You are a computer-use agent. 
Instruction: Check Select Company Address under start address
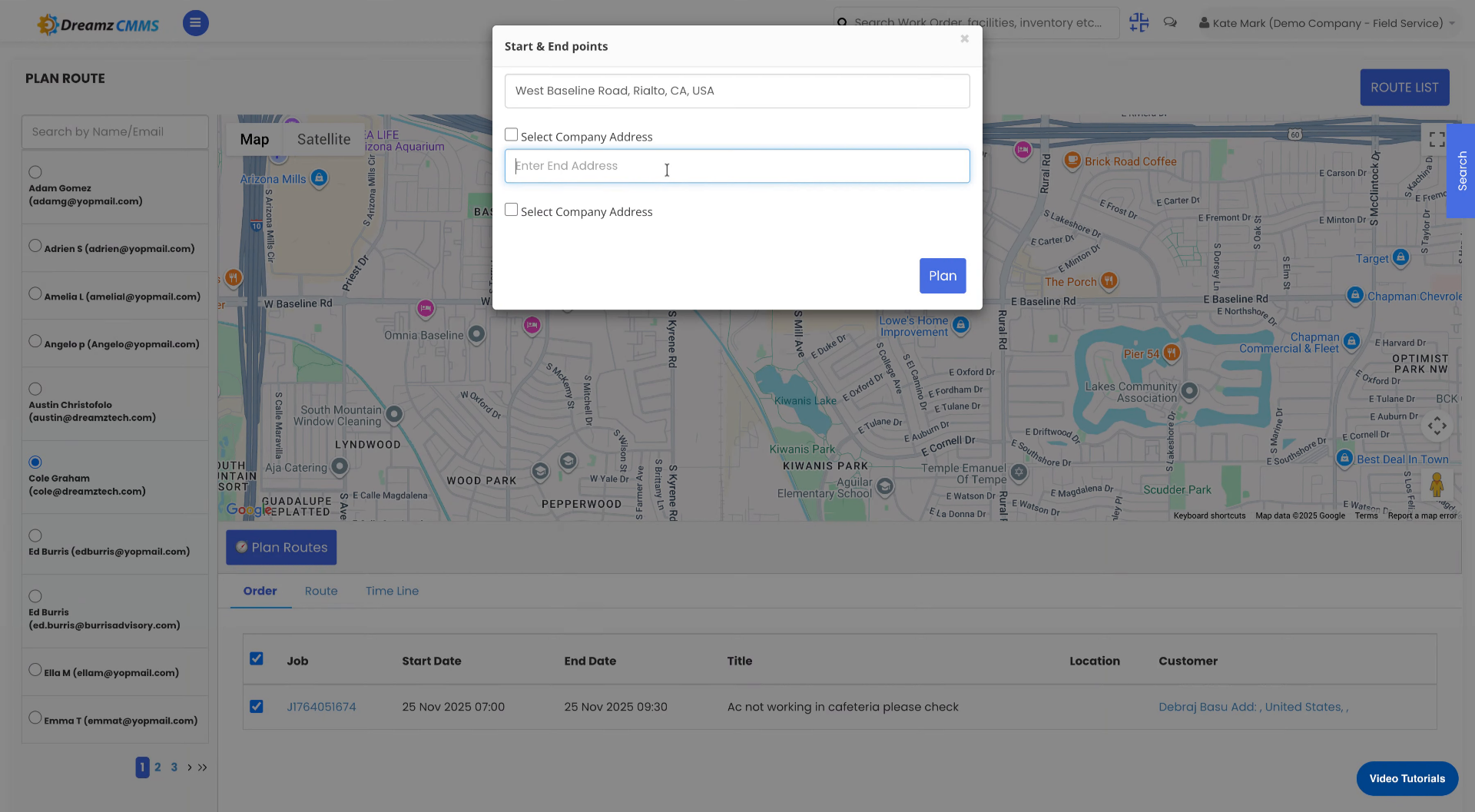(511, 134)
